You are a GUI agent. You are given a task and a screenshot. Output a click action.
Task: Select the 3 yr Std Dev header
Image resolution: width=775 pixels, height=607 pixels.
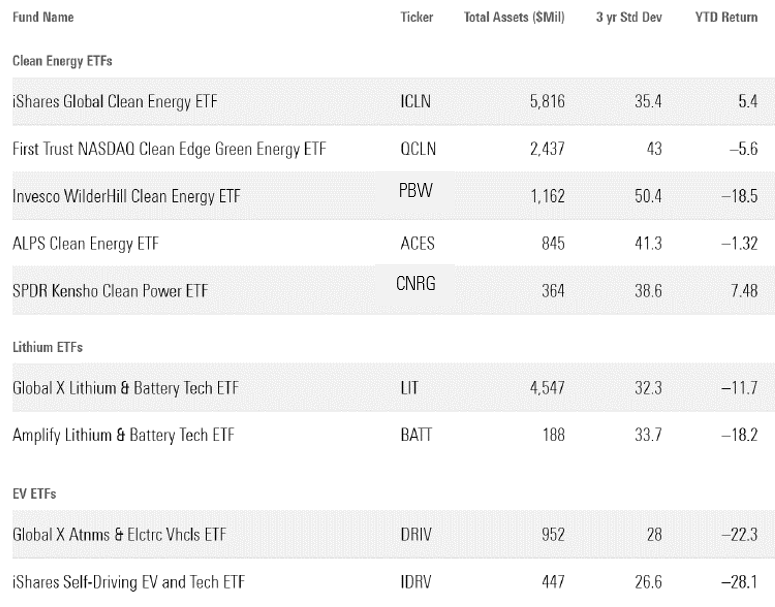[629, 18]
